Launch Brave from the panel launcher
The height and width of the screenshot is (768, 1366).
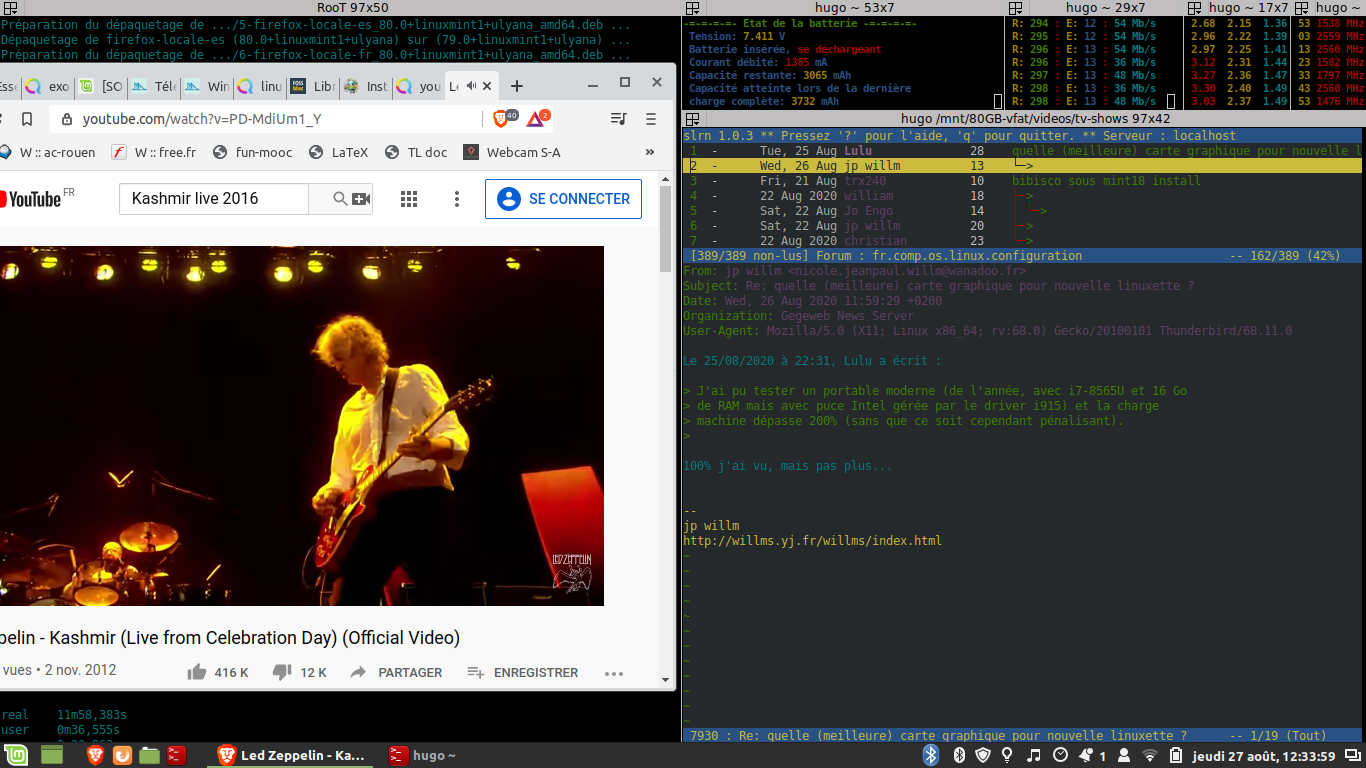[x=95, y=755]
